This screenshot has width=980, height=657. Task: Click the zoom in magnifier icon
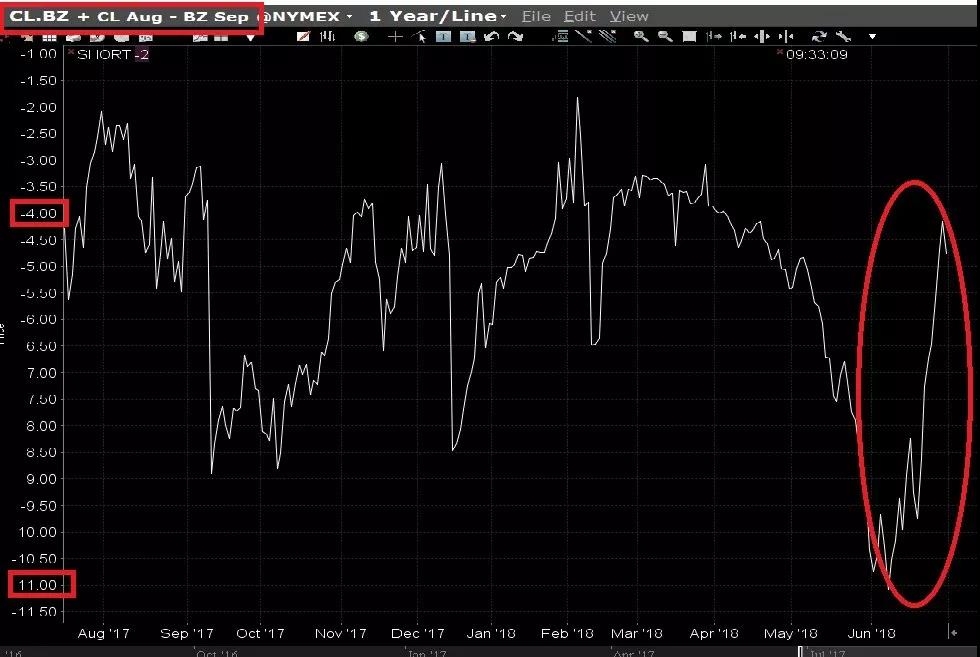(641, 36)
